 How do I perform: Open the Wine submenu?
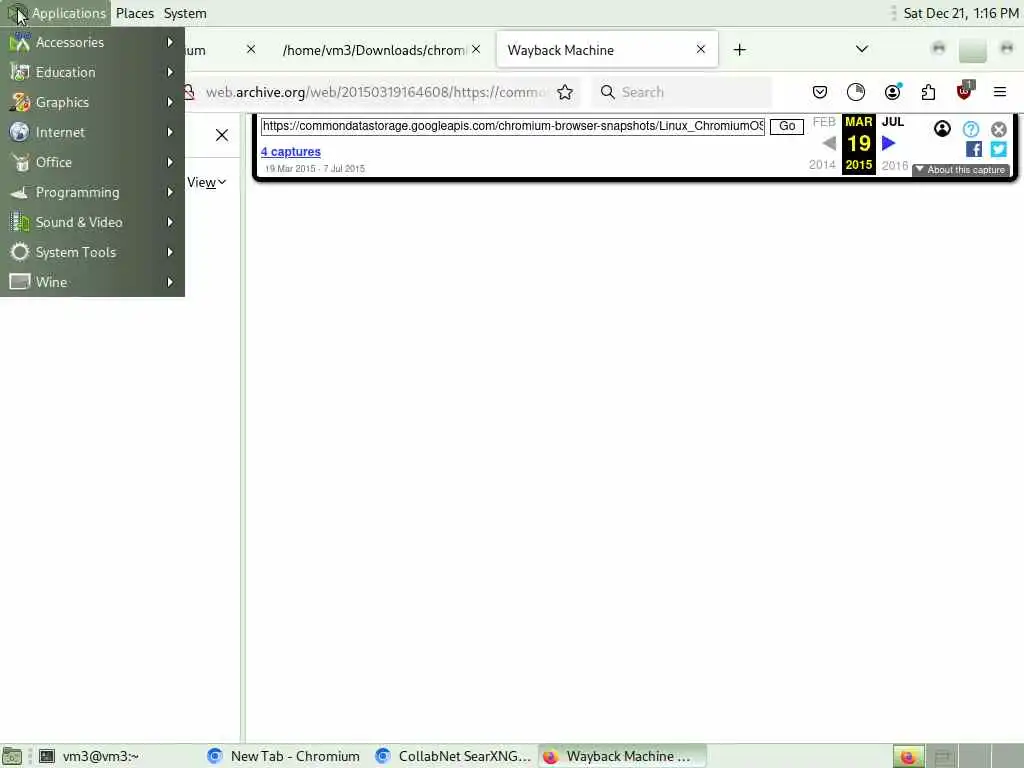click(92, 282)
